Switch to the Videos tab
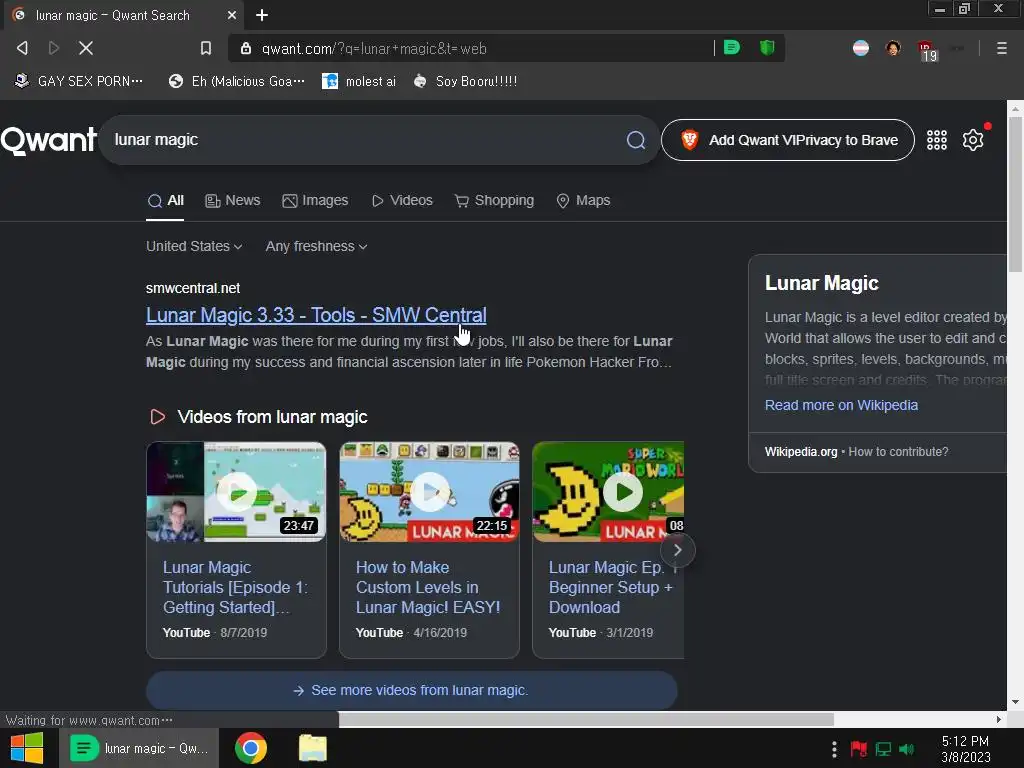The width and height of the screenshot is (1024, 768). pos(402,200)
